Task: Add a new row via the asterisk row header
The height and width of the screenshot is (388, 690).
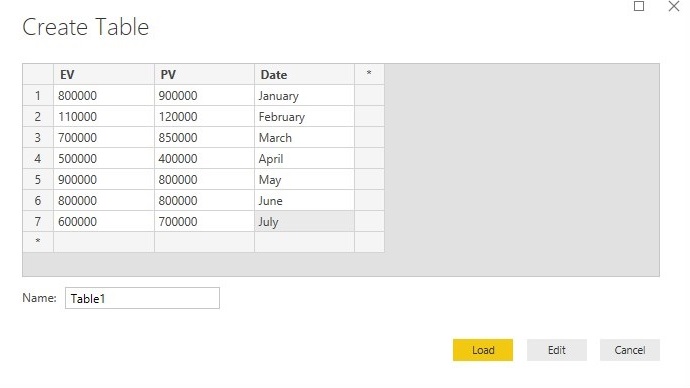Action: click(38, 242)
